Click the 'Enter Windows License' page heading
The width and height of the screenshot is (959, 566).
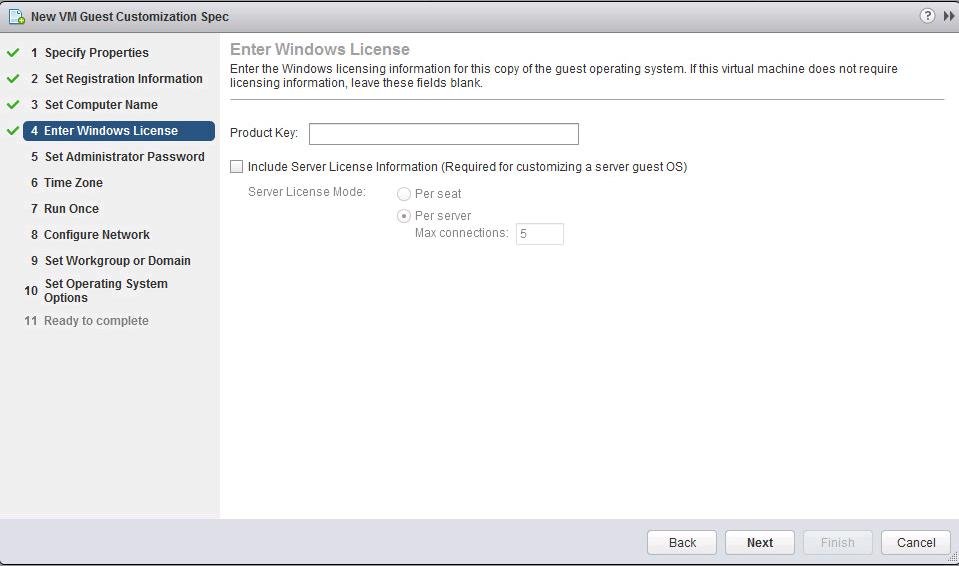(320, 49)
